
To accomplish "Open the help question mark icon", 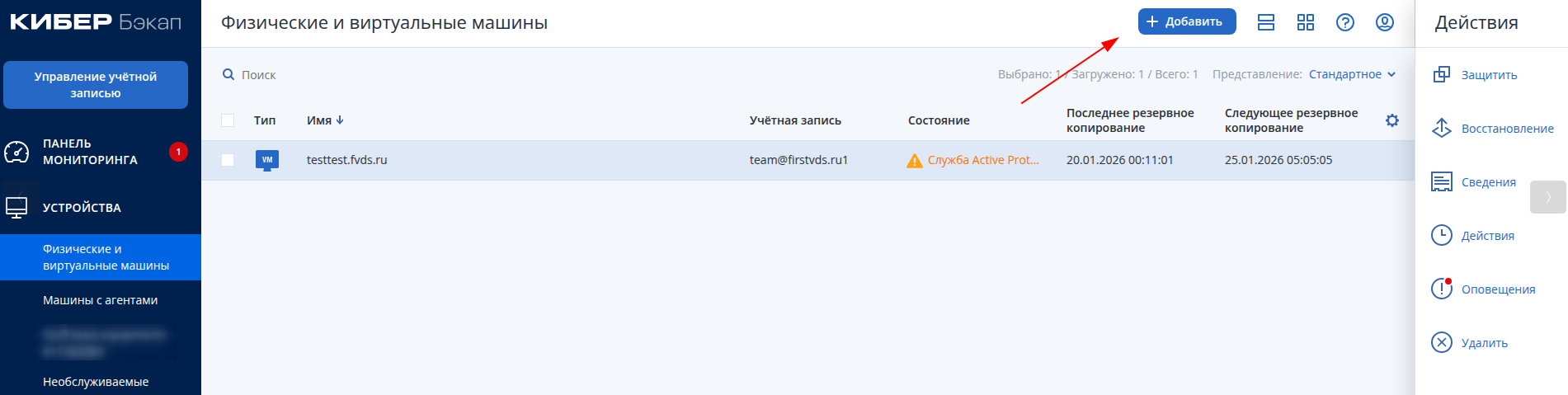I will click(x=1344, y=22).
